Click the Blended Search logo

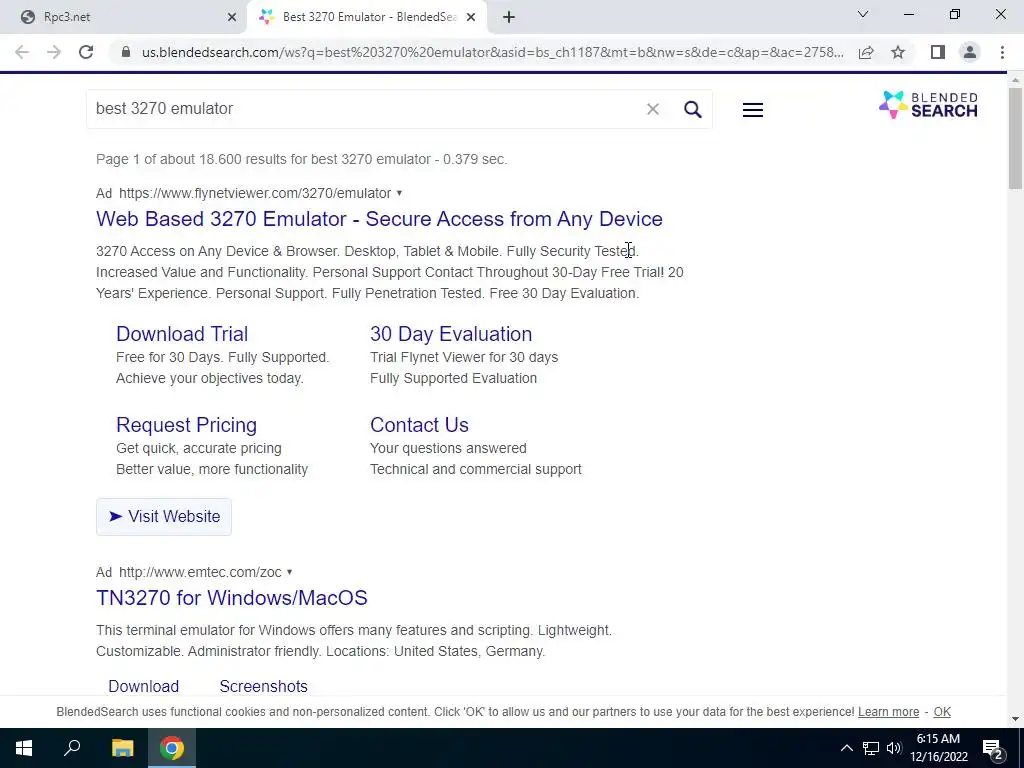928,105
